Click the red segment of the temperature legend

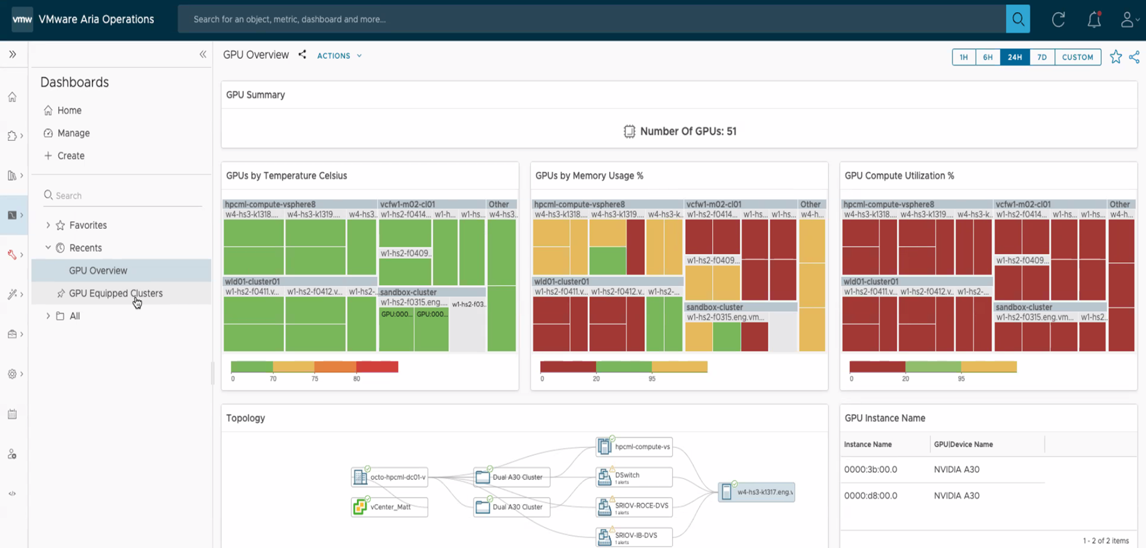pos(377,367)
